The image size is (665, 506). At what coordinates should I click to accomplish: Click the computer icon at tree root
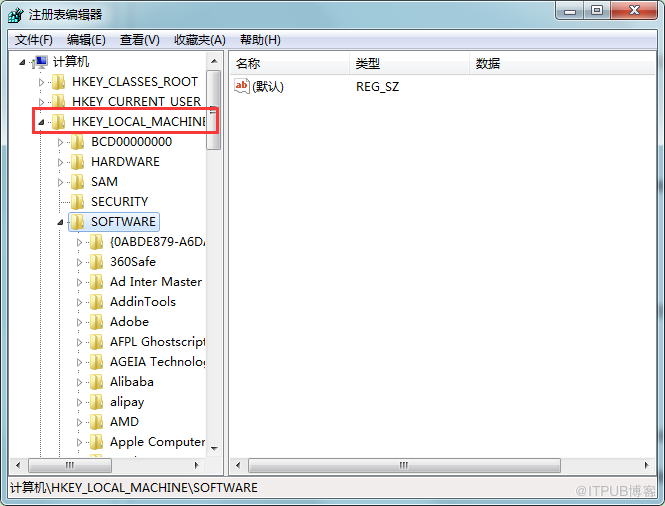coord(40,62)
